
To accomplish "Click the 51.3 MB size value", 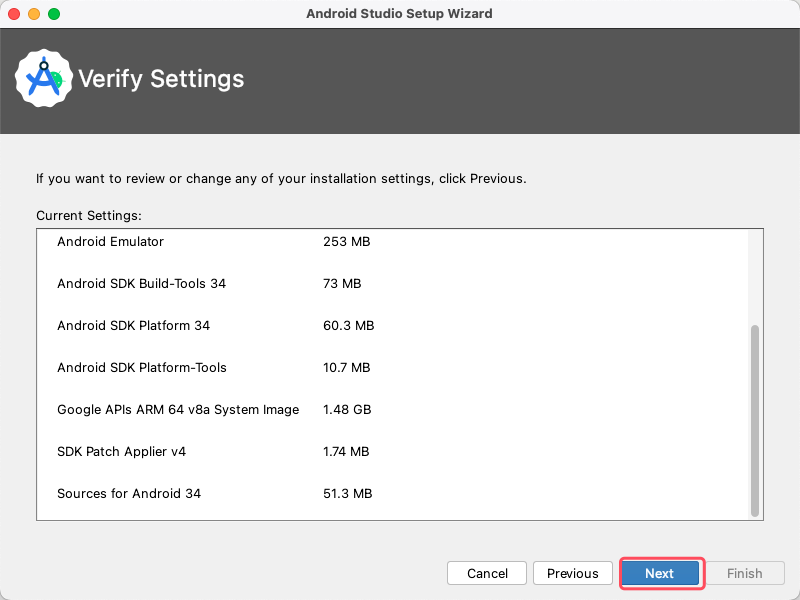I will click(x=347, y=493).
